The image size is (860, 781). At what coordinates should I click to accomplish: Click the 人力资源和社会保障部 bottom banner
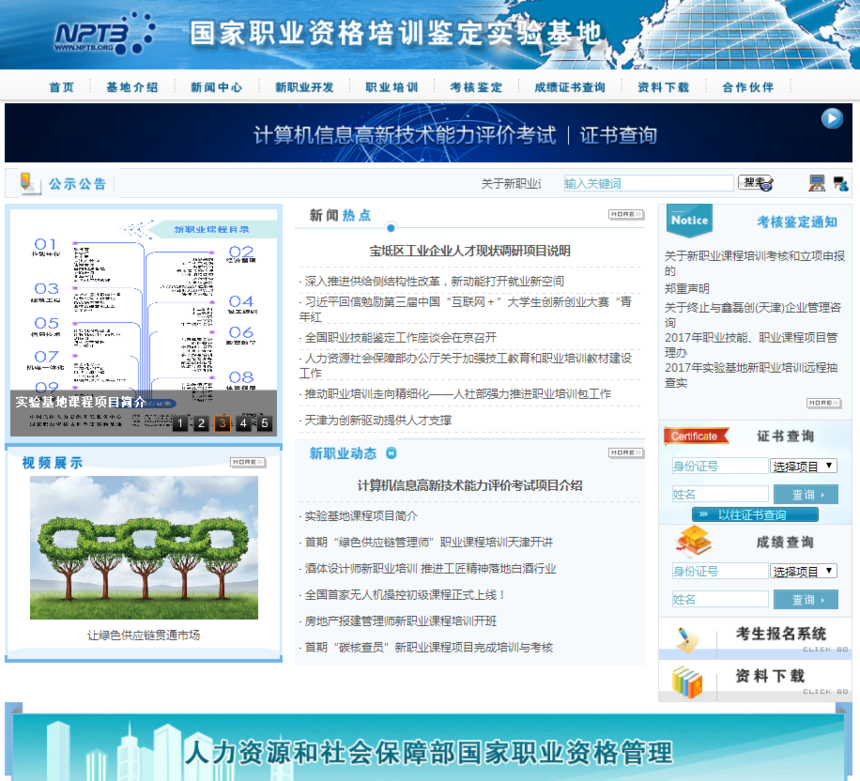point(428,746)
